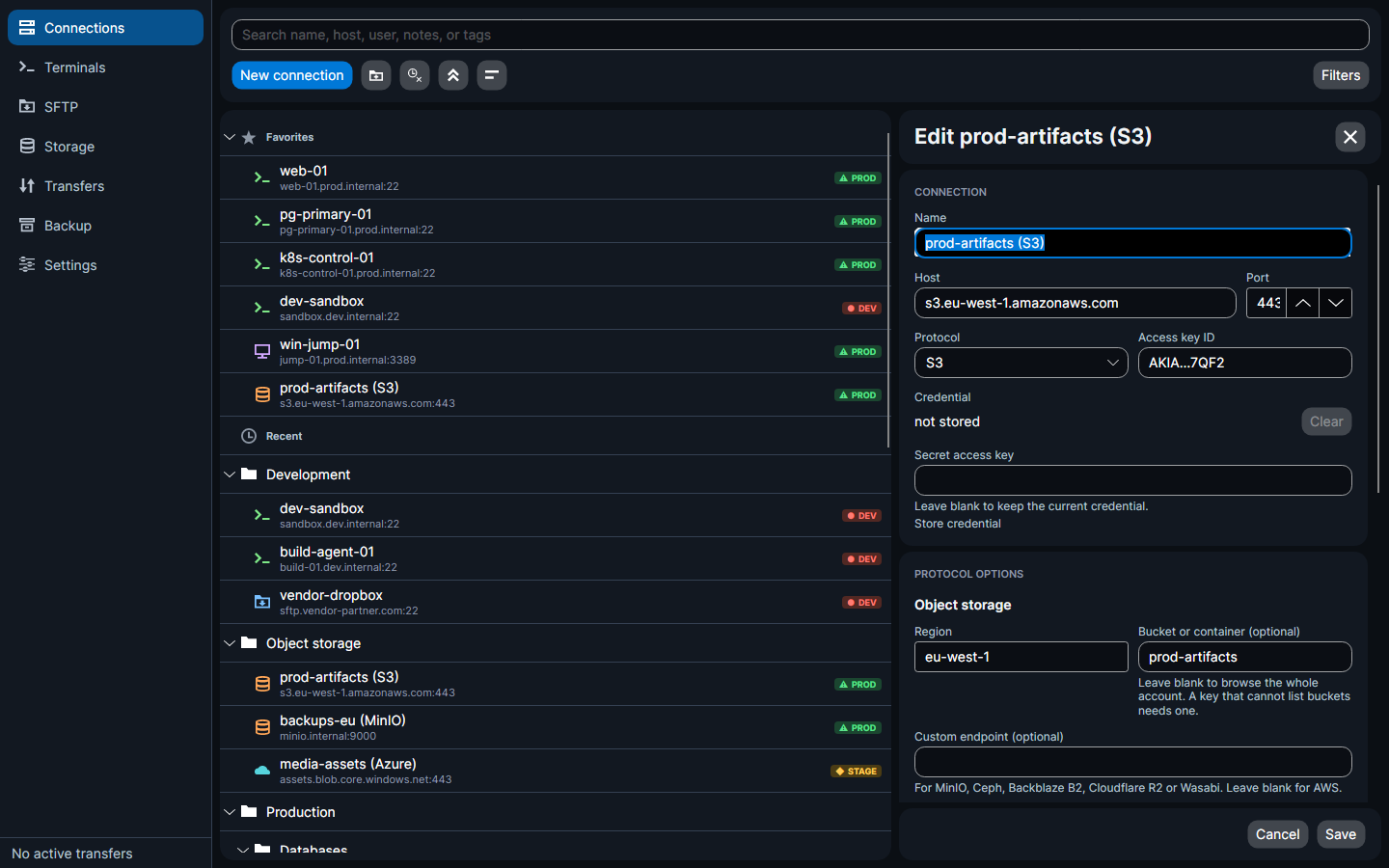1389x868 pixels.
Task: Open the Protocol dropdown showing S3
Action: pos(1021,363)
